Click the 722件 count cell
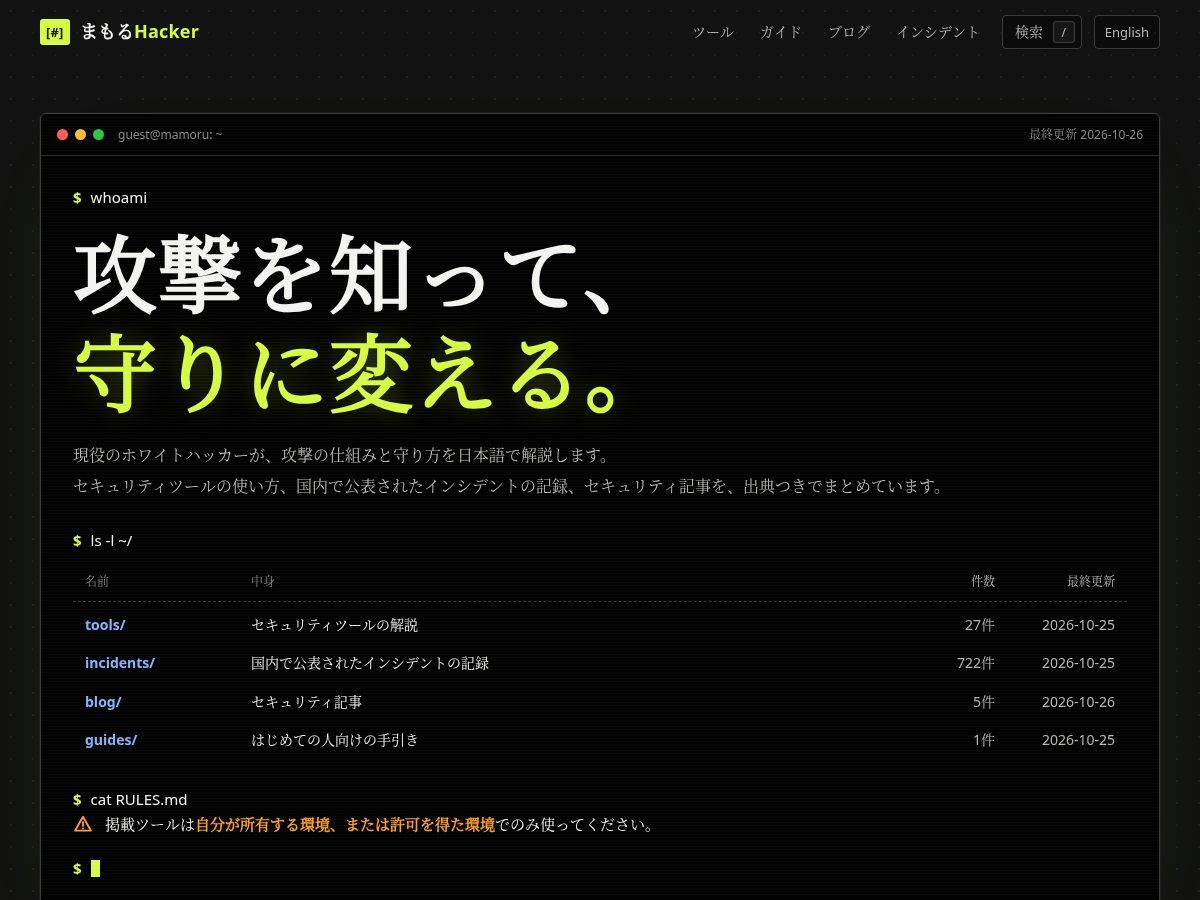This screenshot has height=900, width=1200. 976,663
